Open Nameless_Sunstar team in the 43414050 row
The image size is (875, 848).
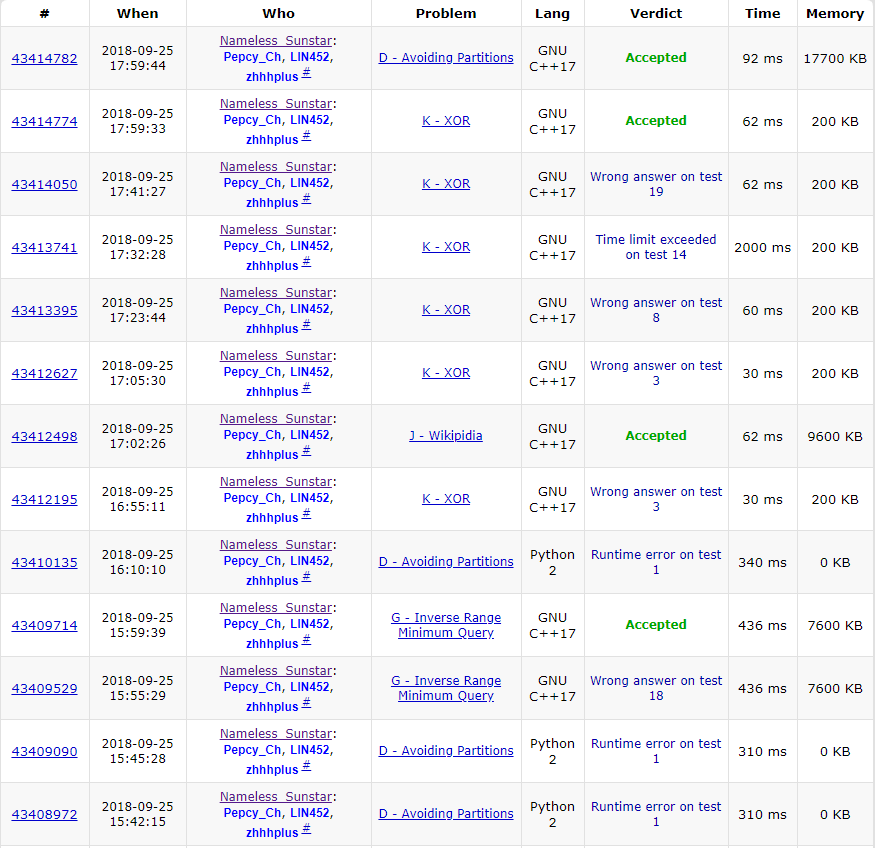(276, 167)
